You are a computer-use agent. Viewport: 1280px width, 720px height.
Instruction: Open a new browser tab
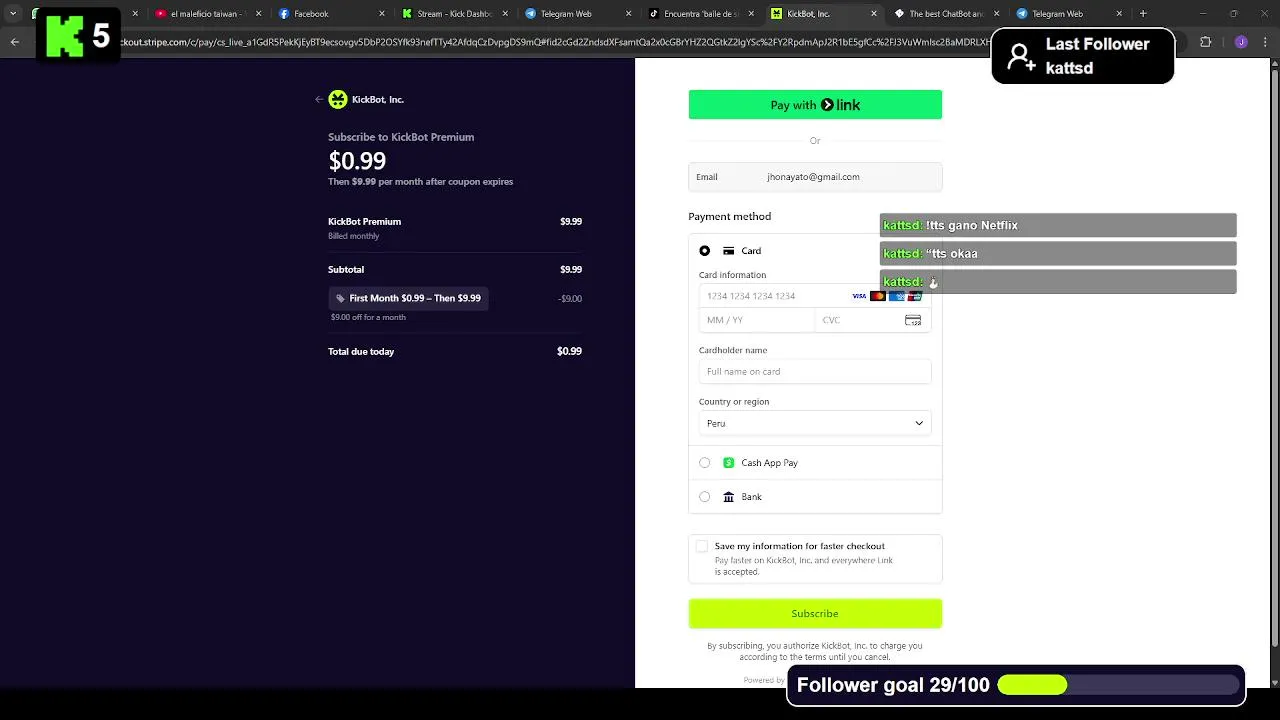pos(1144,14)
